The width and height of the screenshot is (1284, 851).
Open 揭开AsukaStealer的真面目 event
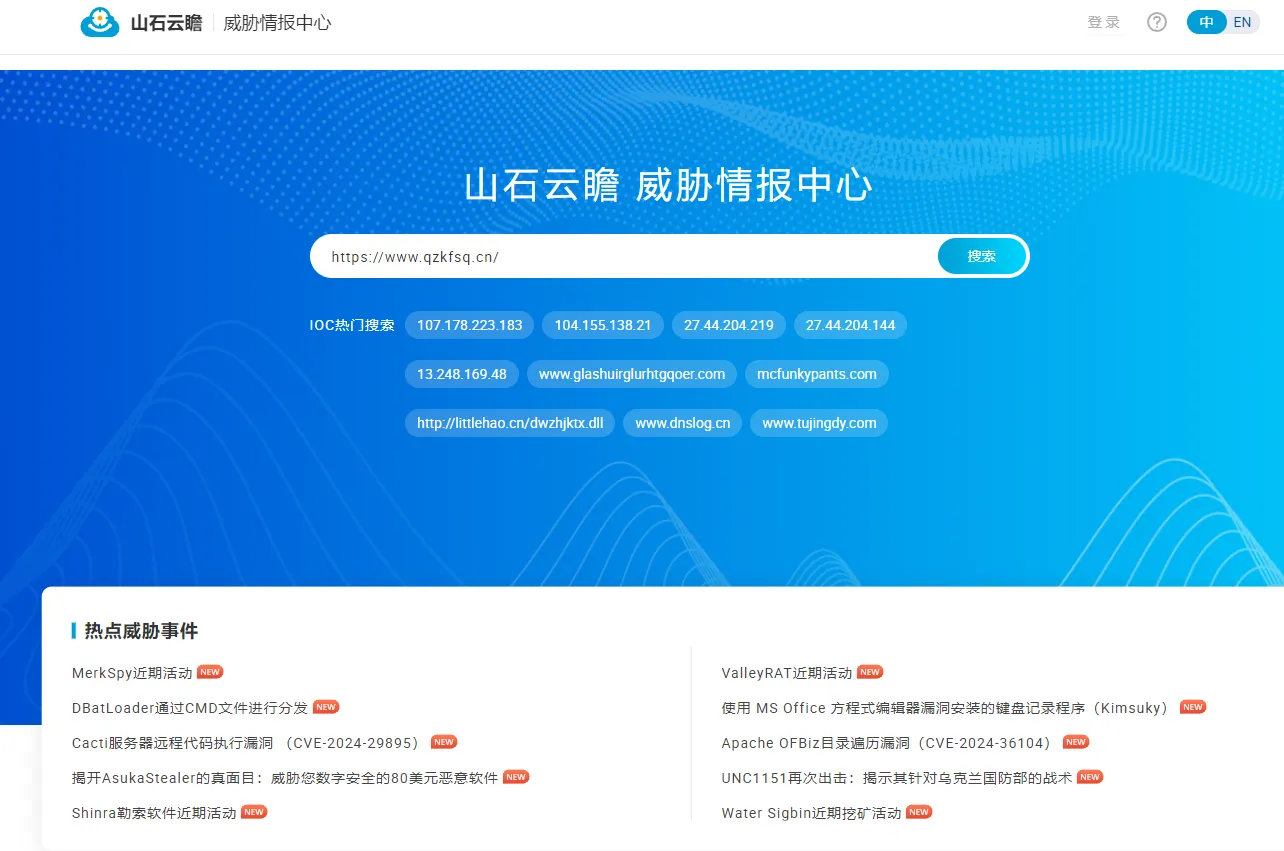[285, 777]
